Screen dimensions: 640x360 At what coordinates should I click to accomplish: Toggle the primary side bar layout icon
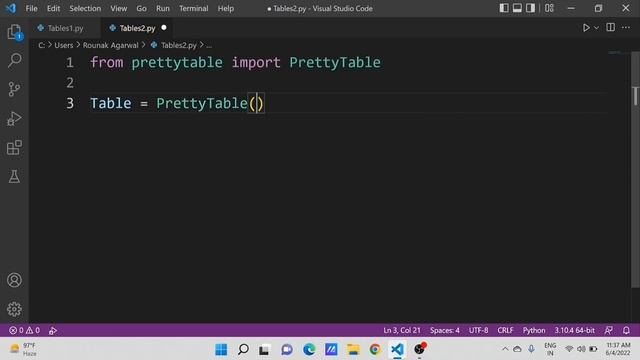[x=504, y=8]
